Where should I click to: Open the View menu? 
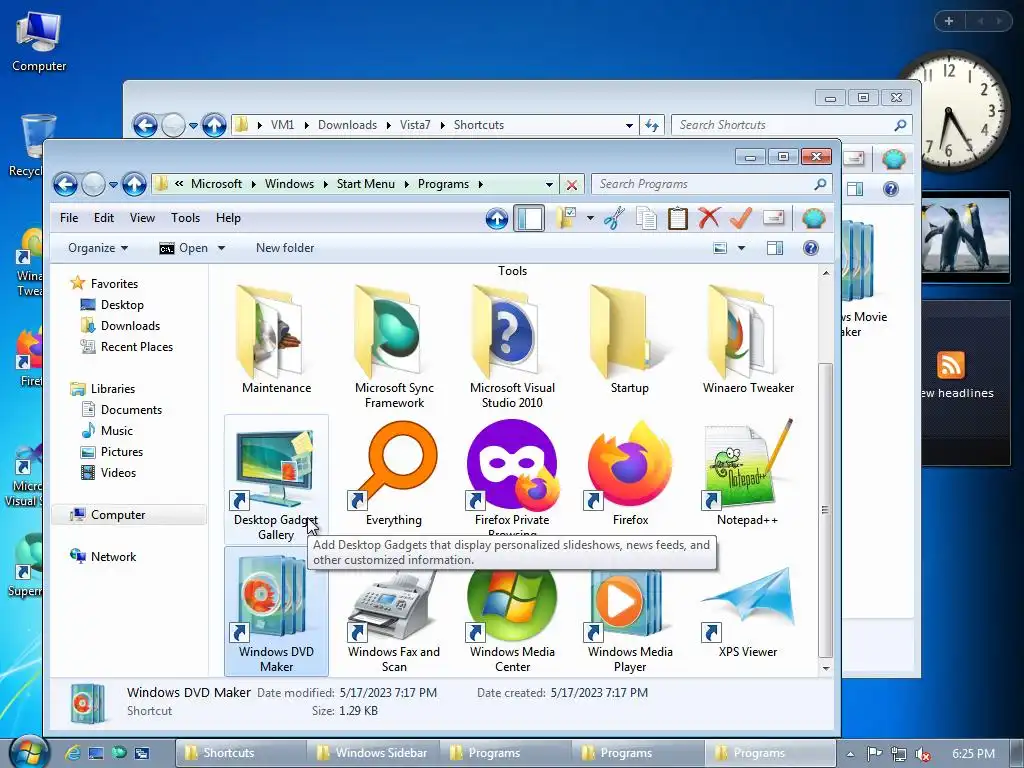142,218
